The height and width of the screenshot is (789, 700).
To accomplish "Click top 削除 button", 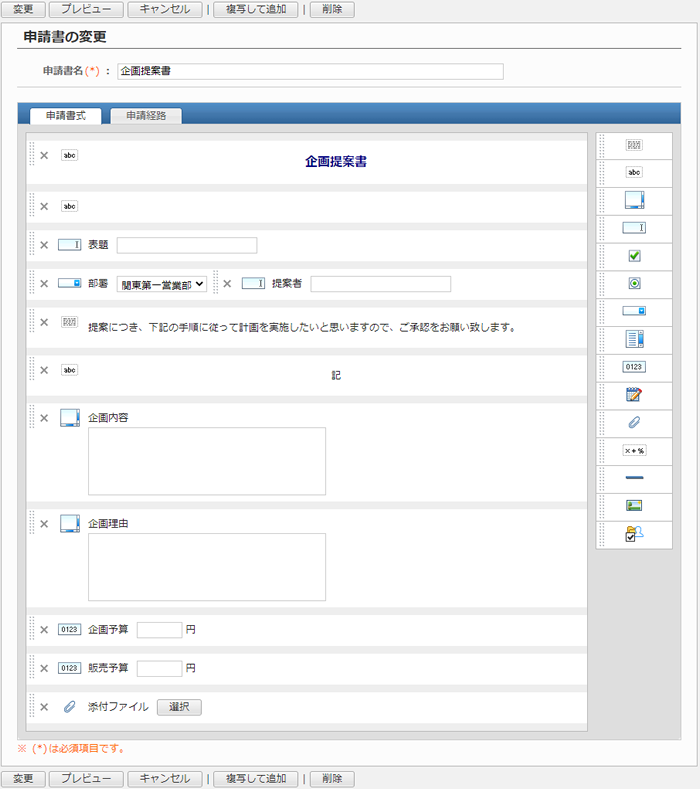I will (x=332, y=9).
